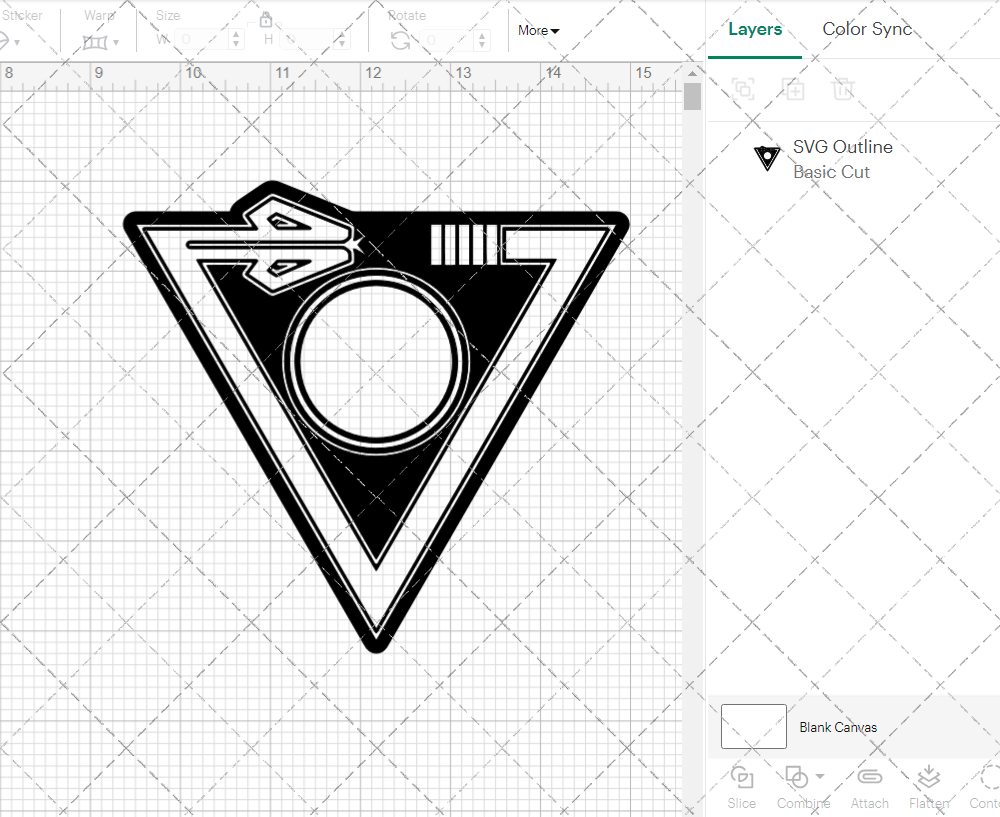This screenshot has height=817, width=1000.
Task: Switch to the Color Sync tab
Action: point(867,29)
